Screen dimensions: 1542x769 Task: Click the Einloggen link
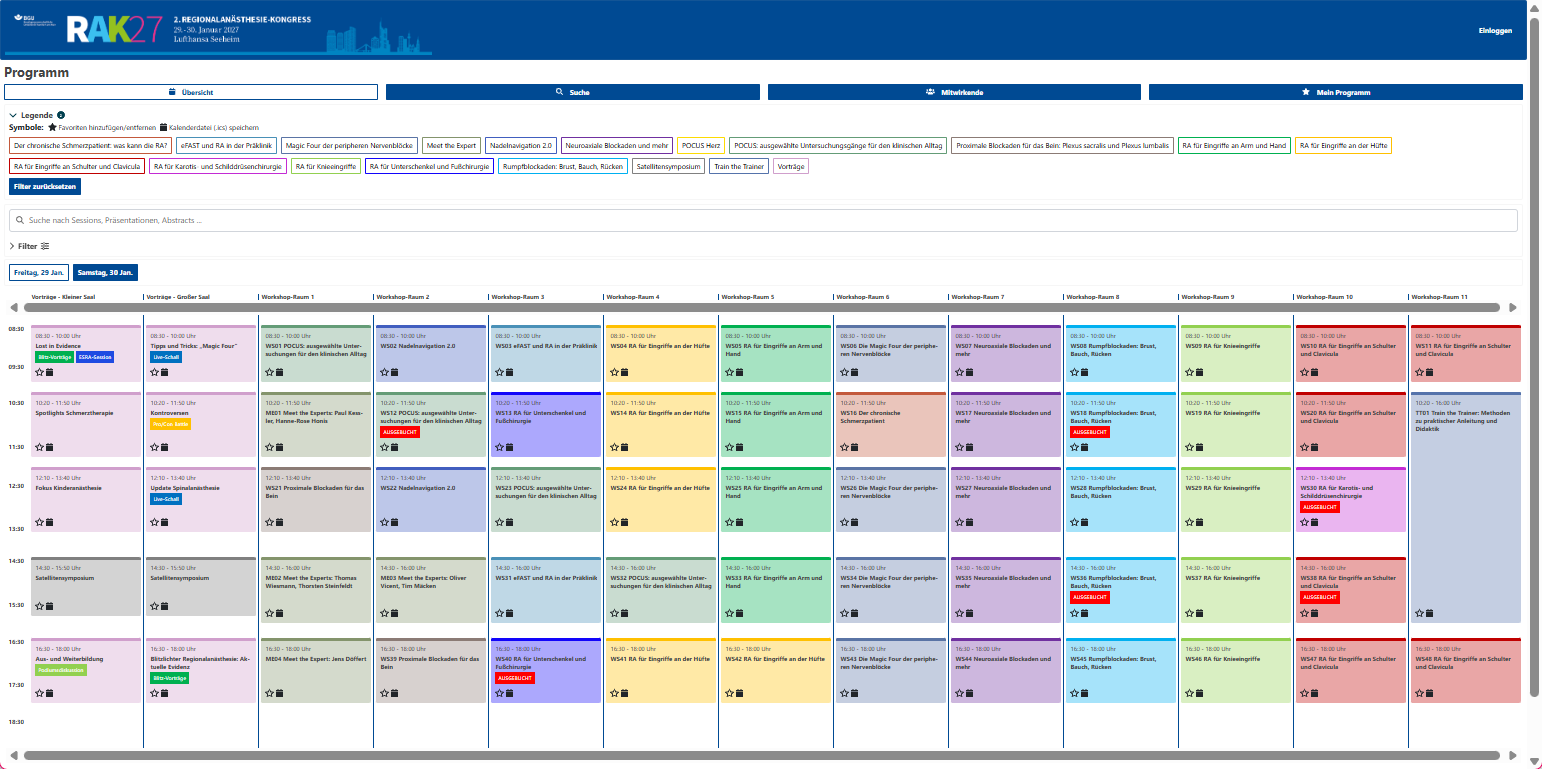click(x=1495, y=31)
